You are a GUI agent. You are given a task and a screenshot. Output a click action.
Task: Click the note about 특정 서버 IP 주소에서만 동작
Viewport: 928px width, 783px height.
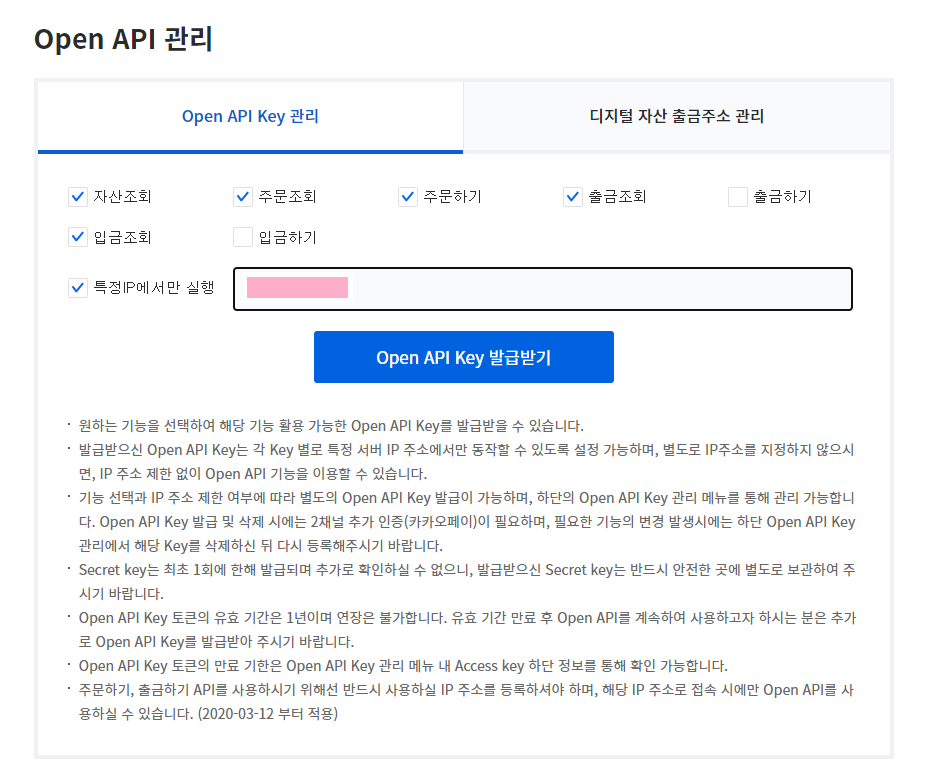tap(467, 462)
